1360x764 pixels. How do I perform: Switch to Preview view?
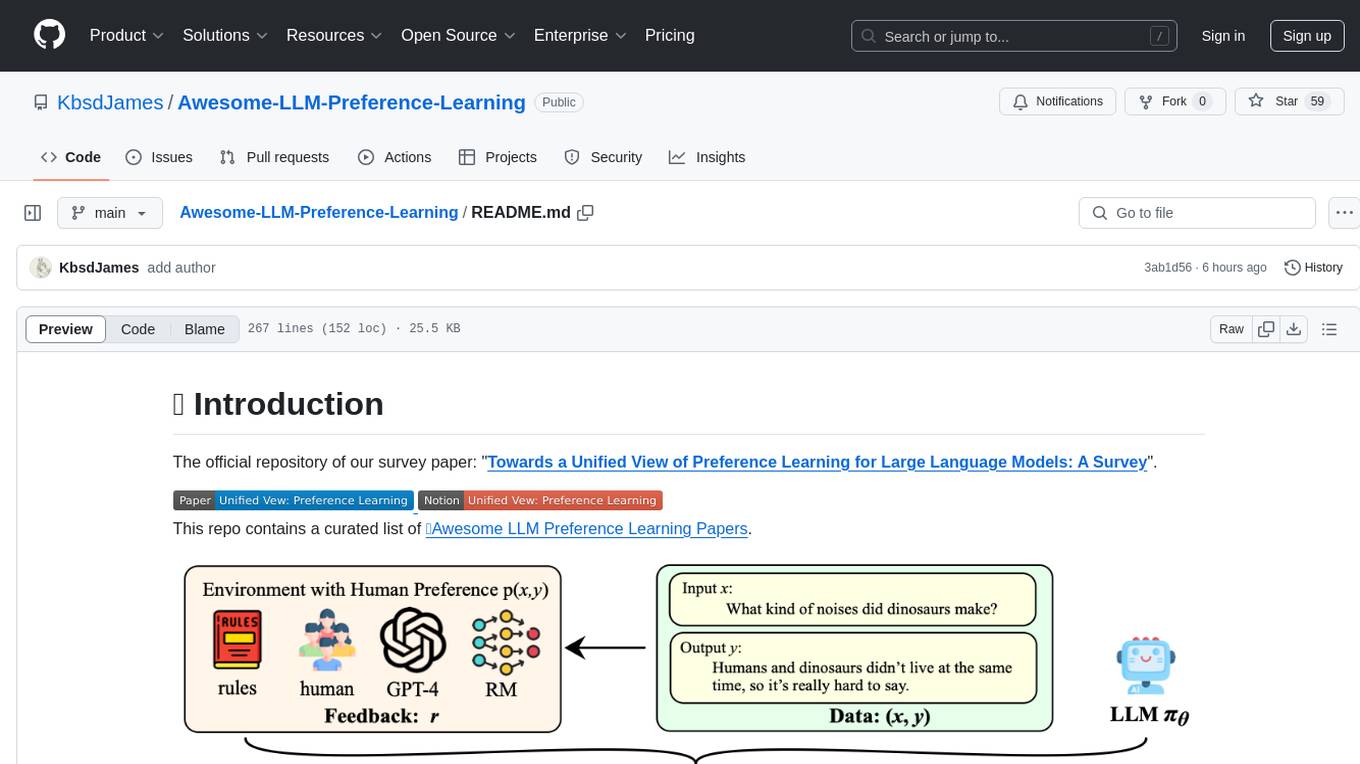(66, 329)
